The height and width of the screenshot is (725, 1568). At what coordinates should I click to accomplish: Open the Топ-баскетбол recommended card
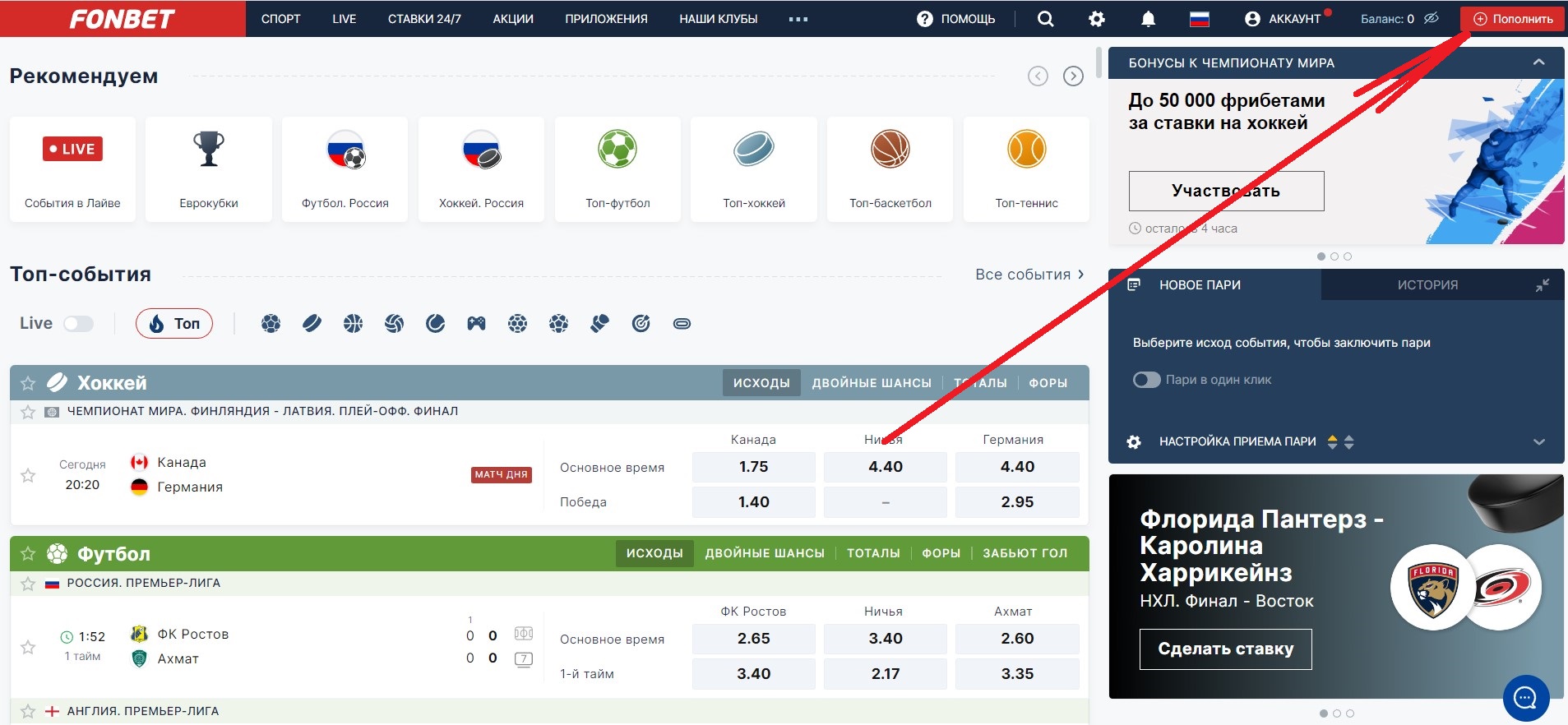(x=890, y=169)
